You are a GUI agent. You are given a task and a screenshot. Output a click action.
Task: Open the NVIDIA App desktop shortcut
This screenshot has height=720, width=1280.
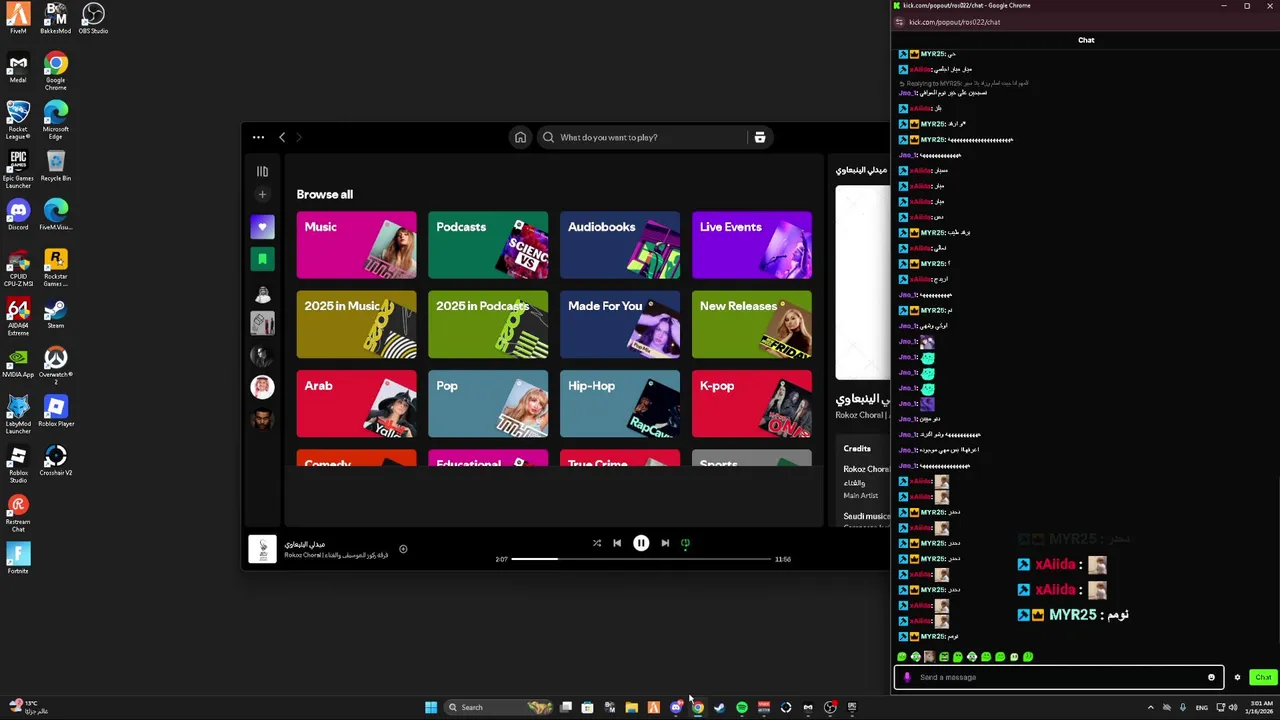[x=18, y=362]
